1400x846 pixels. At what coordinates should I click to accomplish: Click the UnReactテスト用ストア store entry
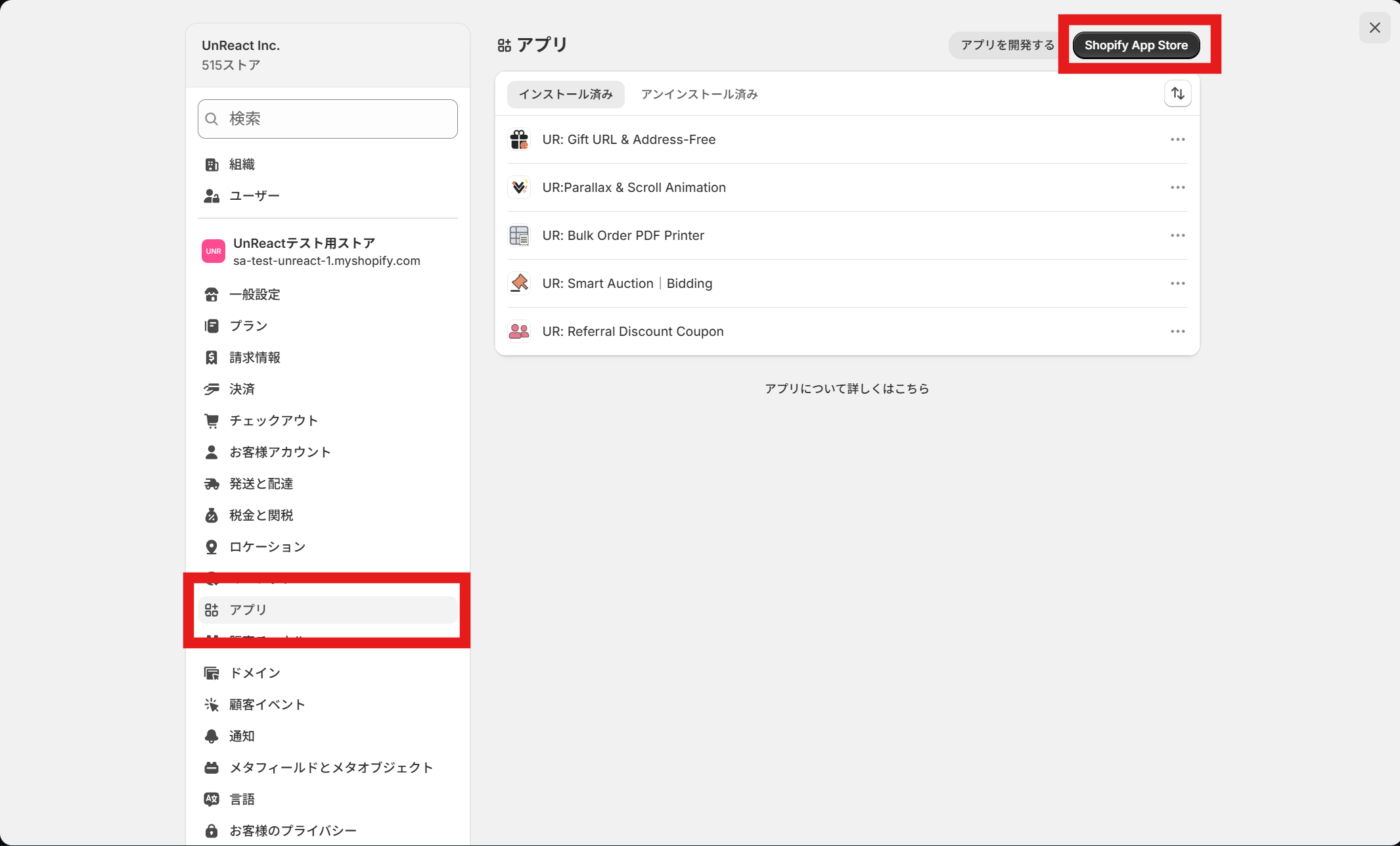[x=327, y=251]
